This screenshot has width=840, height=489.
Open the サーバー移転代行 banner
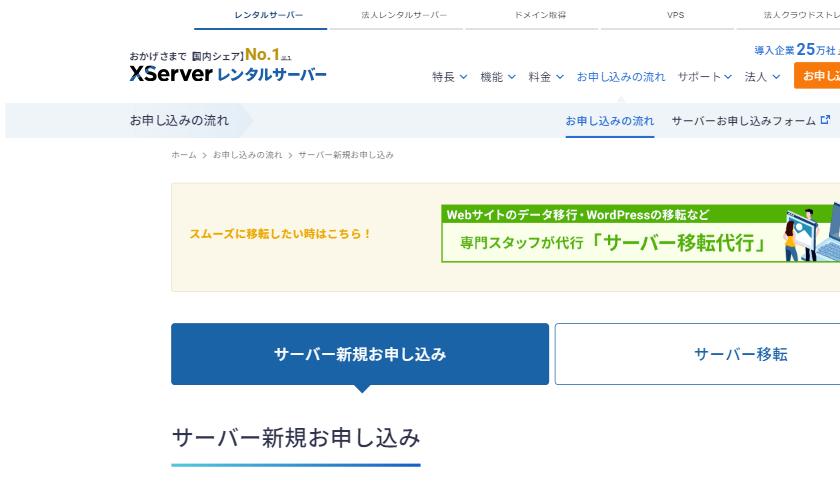pyautogui.click(x=640, y=233)
